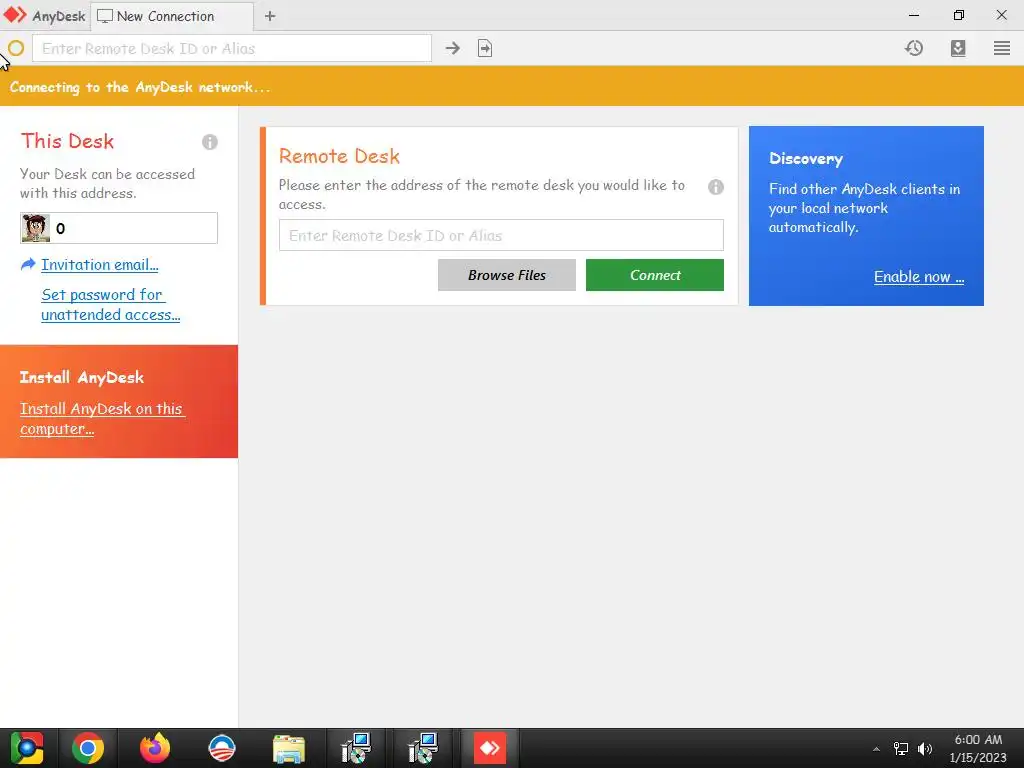Click the volume speaker tray icon

tap(925, 749)
